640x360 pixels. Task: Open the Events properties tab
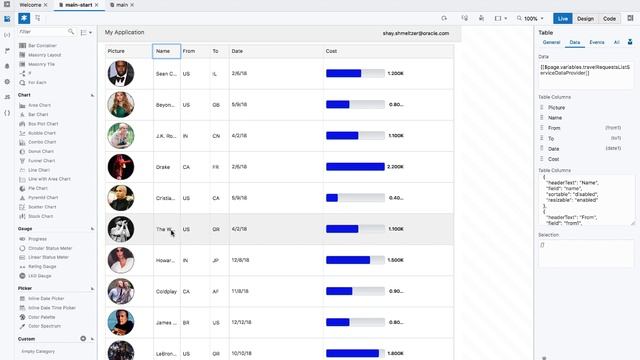[x=597, y=42]
